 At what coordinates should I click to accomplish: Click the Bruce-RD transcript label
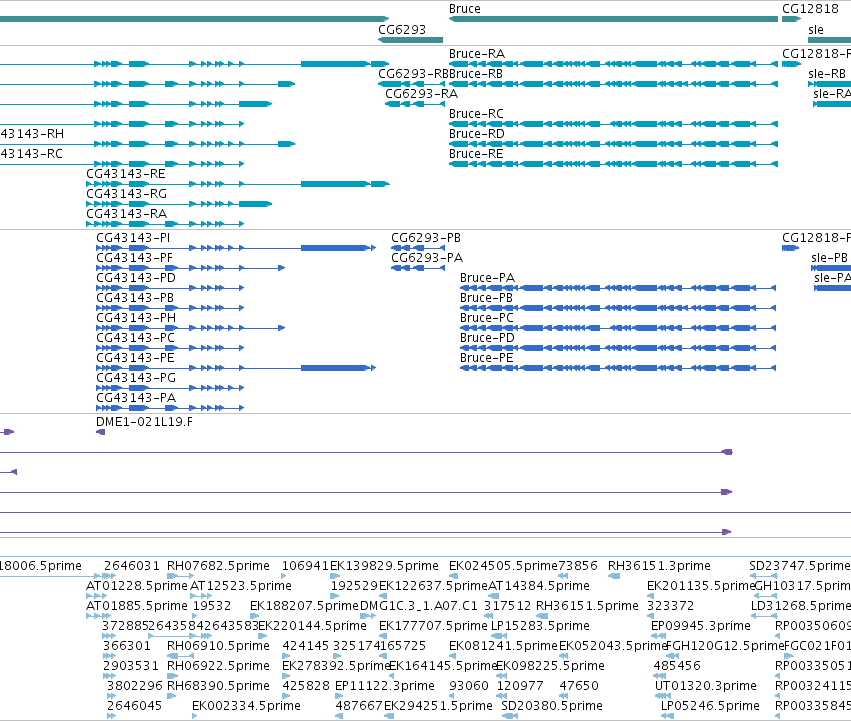(x=477, y=134)
